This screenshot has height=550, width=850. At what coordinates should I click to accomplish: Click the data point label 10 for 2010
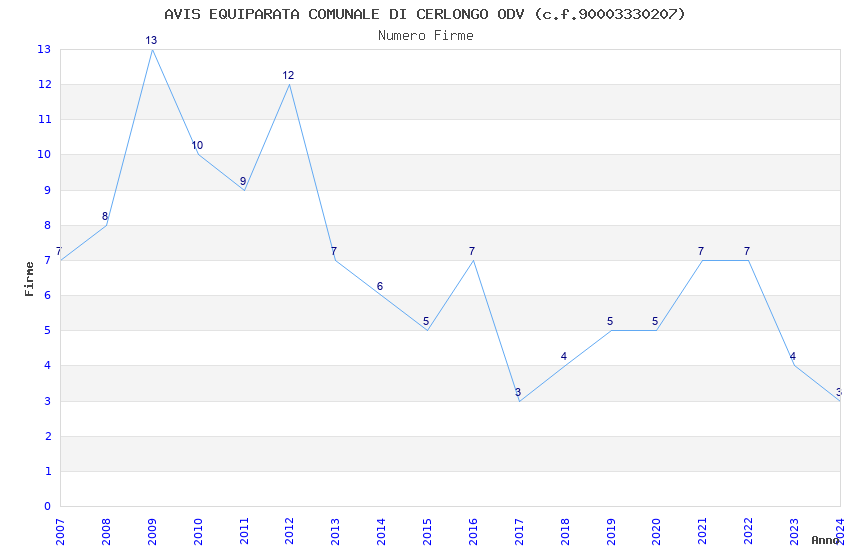pos(197,145)
